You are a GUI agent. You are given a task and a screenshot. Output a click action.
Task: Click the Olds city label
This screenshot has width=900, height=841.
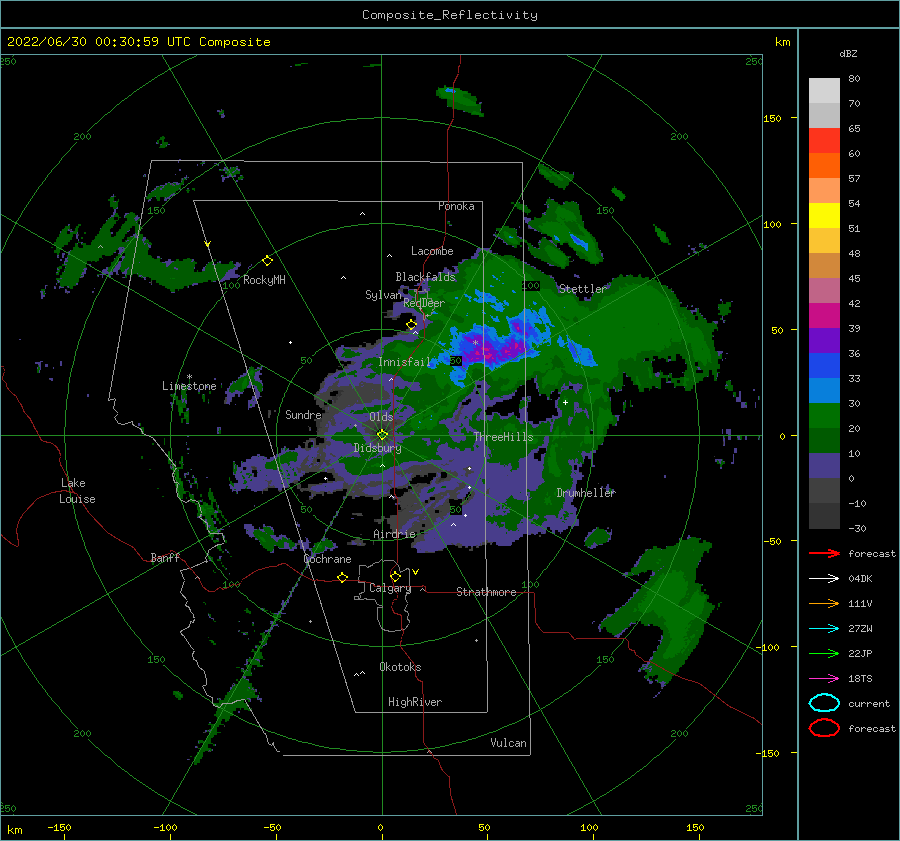[381, 417]
